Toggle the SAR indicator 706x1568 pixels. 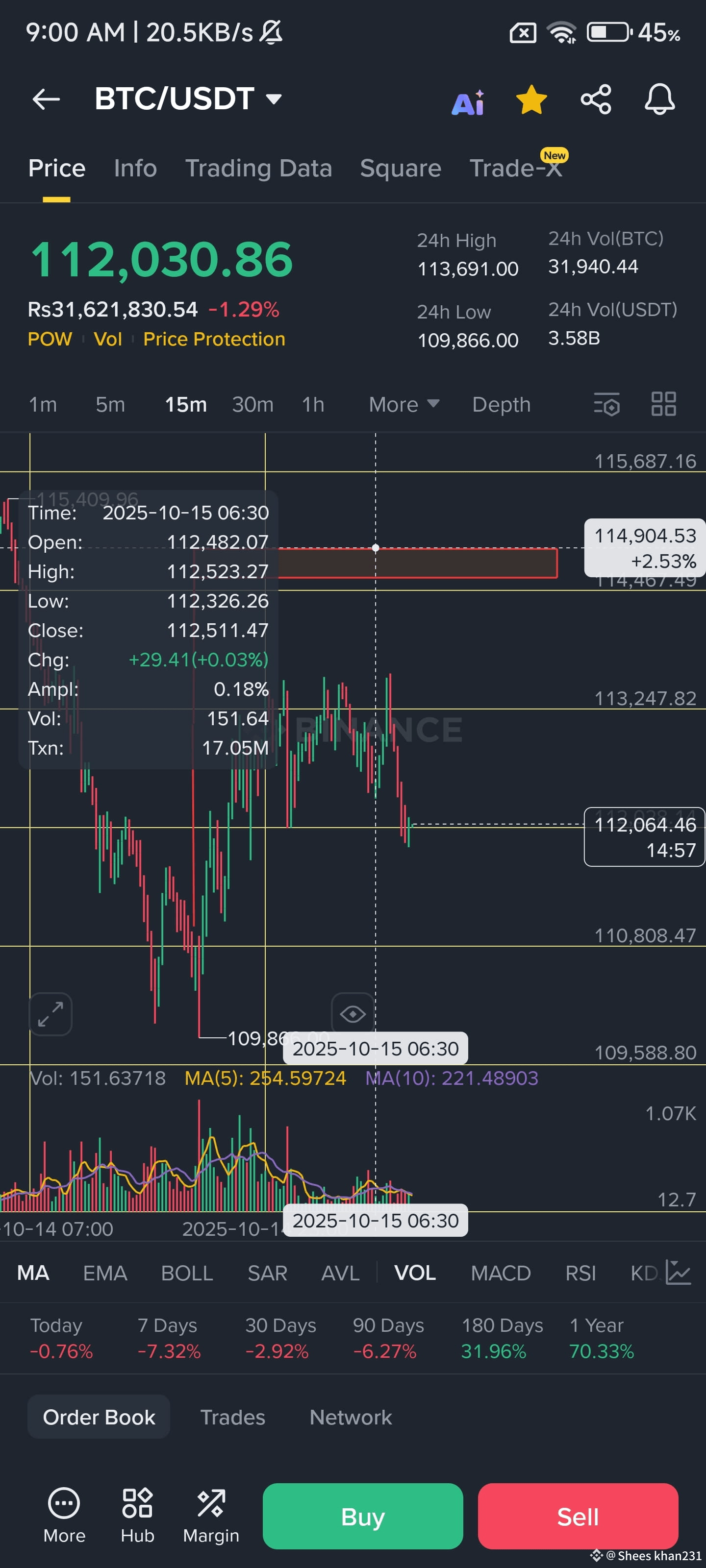[267, 1273]
